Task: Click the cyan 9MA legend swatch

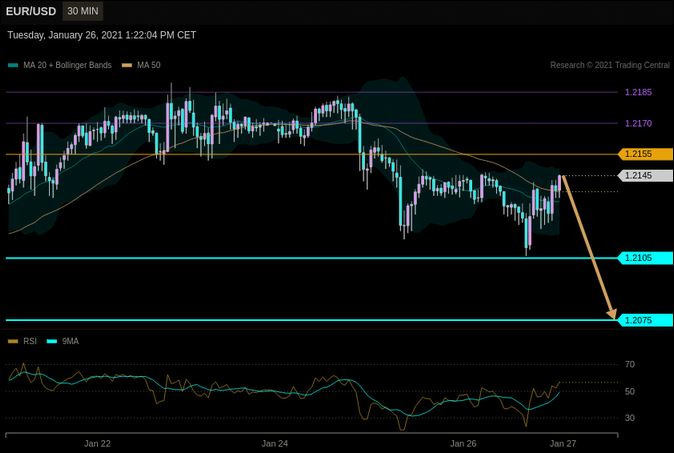Action: pos(52,342)
